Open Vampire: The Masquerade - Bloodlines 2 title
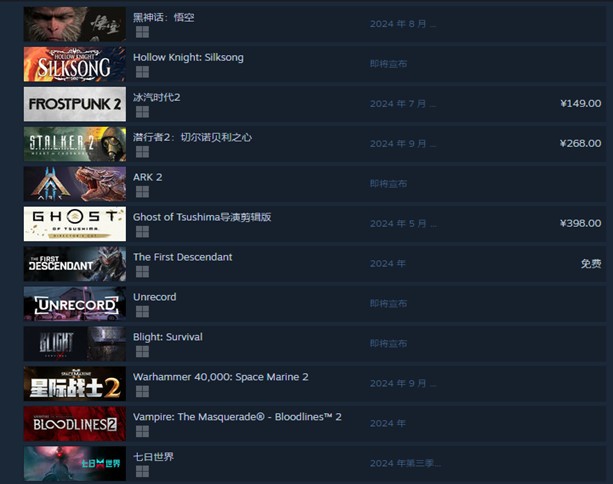 (237, 417)
